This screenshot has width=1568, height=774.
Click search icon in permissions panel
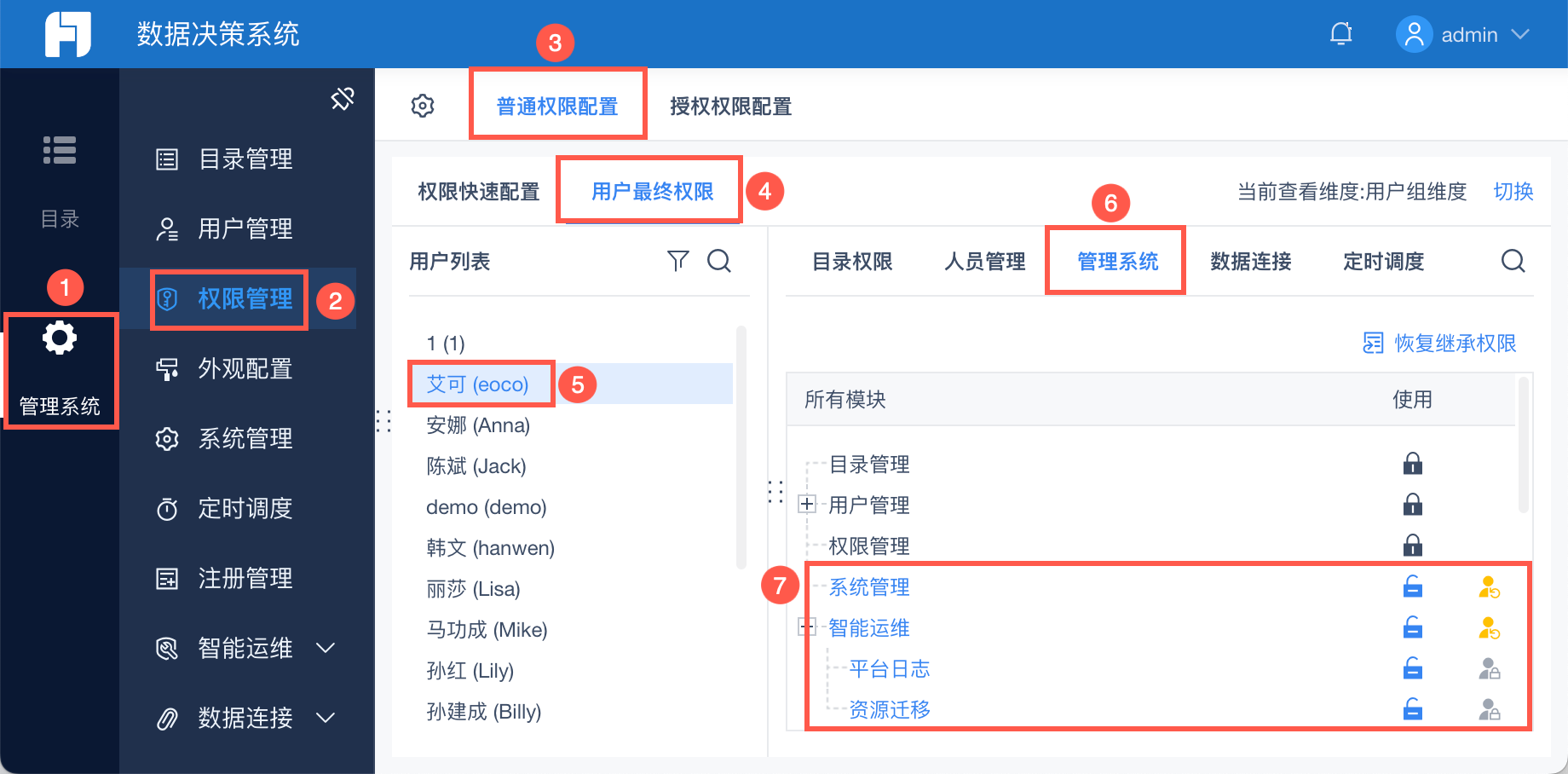click(1513, 261)
